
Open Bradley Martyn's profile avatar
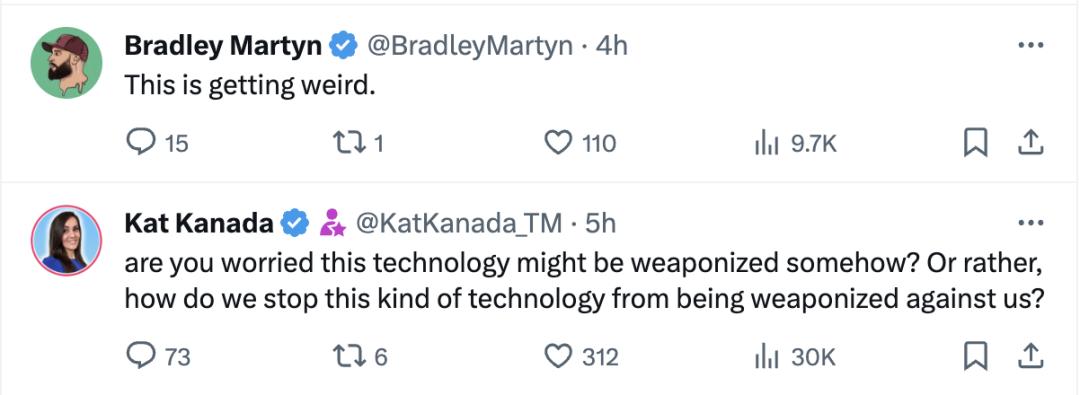66,63
